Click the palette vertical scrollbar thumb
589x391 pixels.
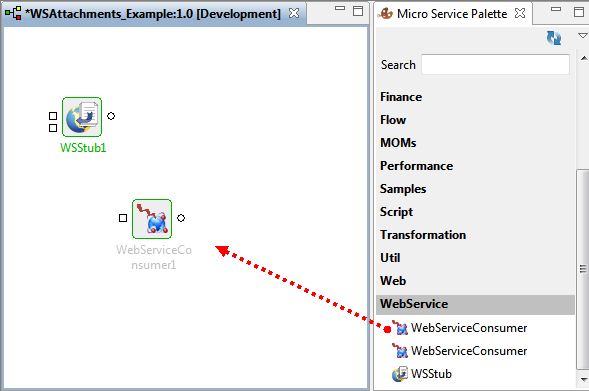[x=583, y=269]
